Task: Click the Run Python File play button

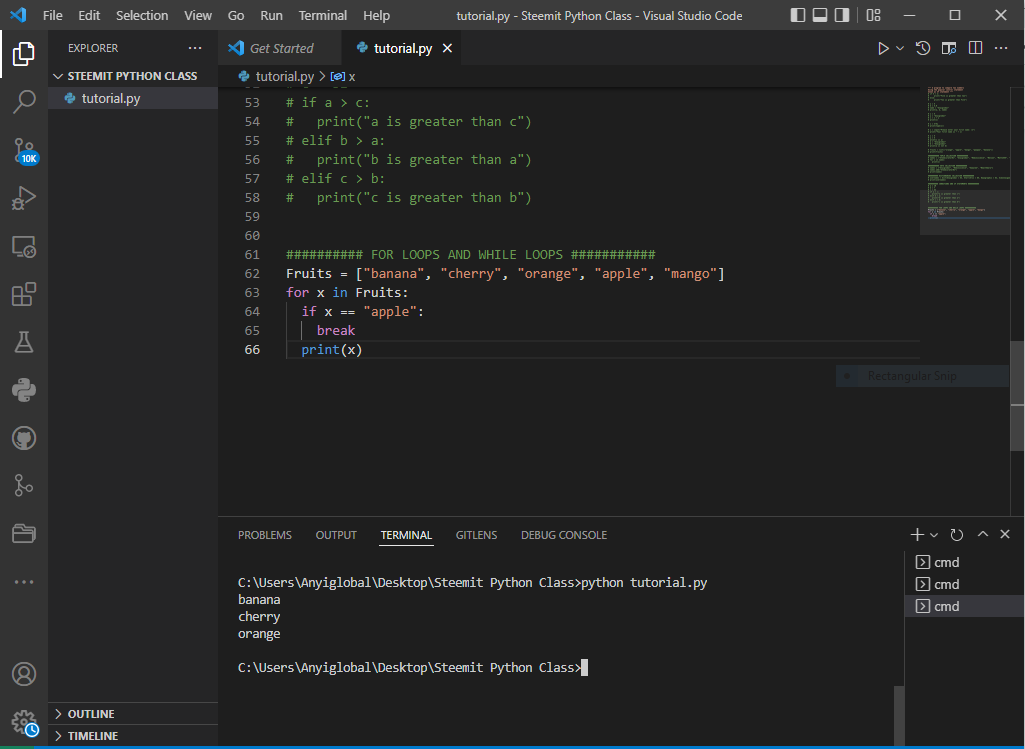Action: pyautogui.click(x=883, y=48)
